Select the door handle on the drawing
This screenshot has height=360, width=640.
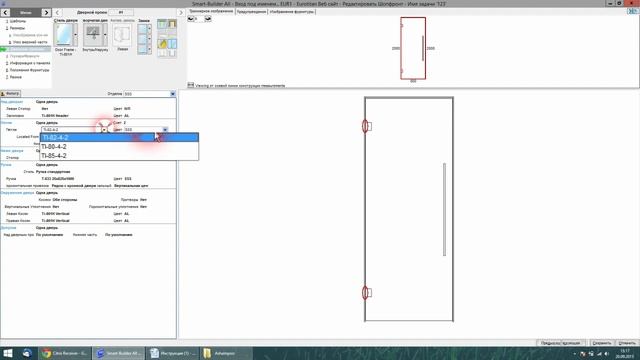click(444, 209)
